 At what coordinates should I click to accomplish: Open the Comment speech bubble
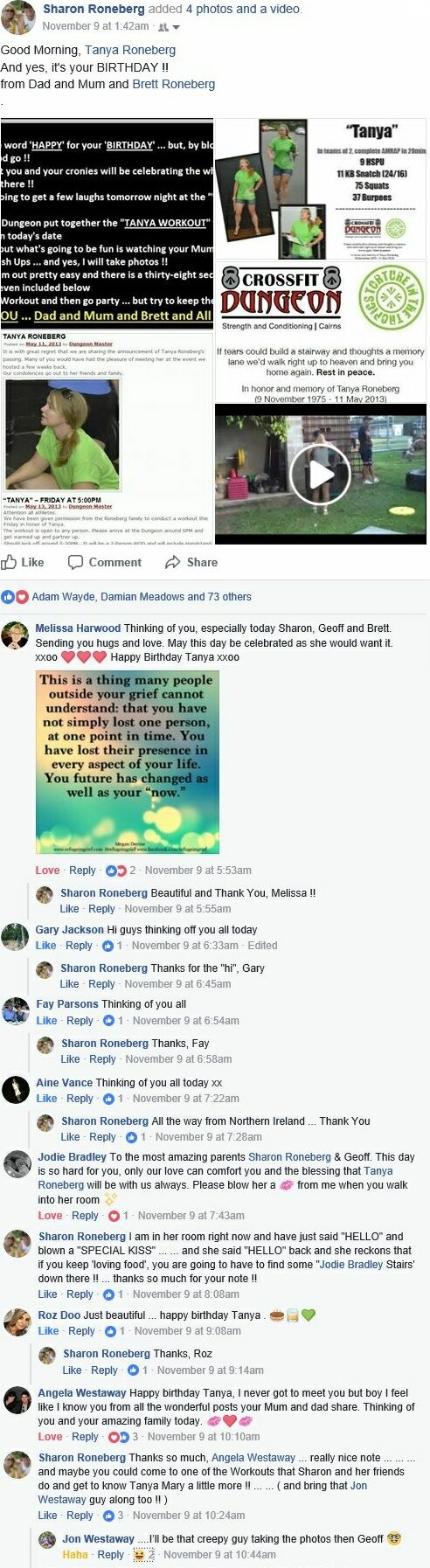coord(105,562)
